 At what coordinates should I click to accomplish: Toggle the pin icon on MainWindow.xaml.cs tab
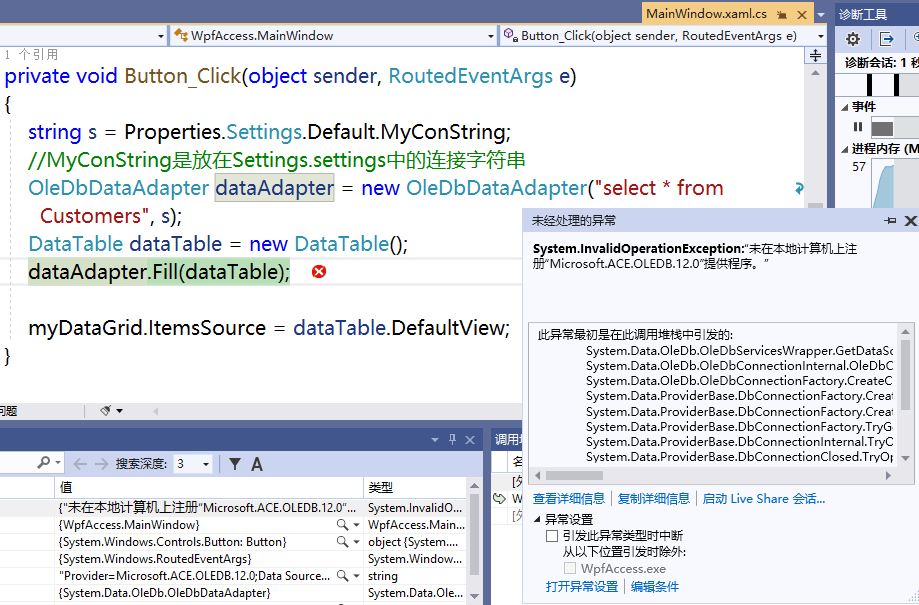point(782,14)
